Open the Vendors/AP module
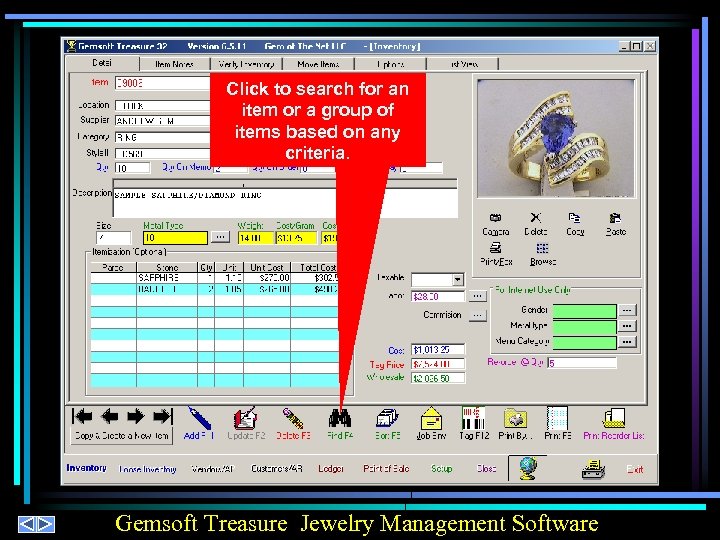720x540 pixels. point(212,469)
